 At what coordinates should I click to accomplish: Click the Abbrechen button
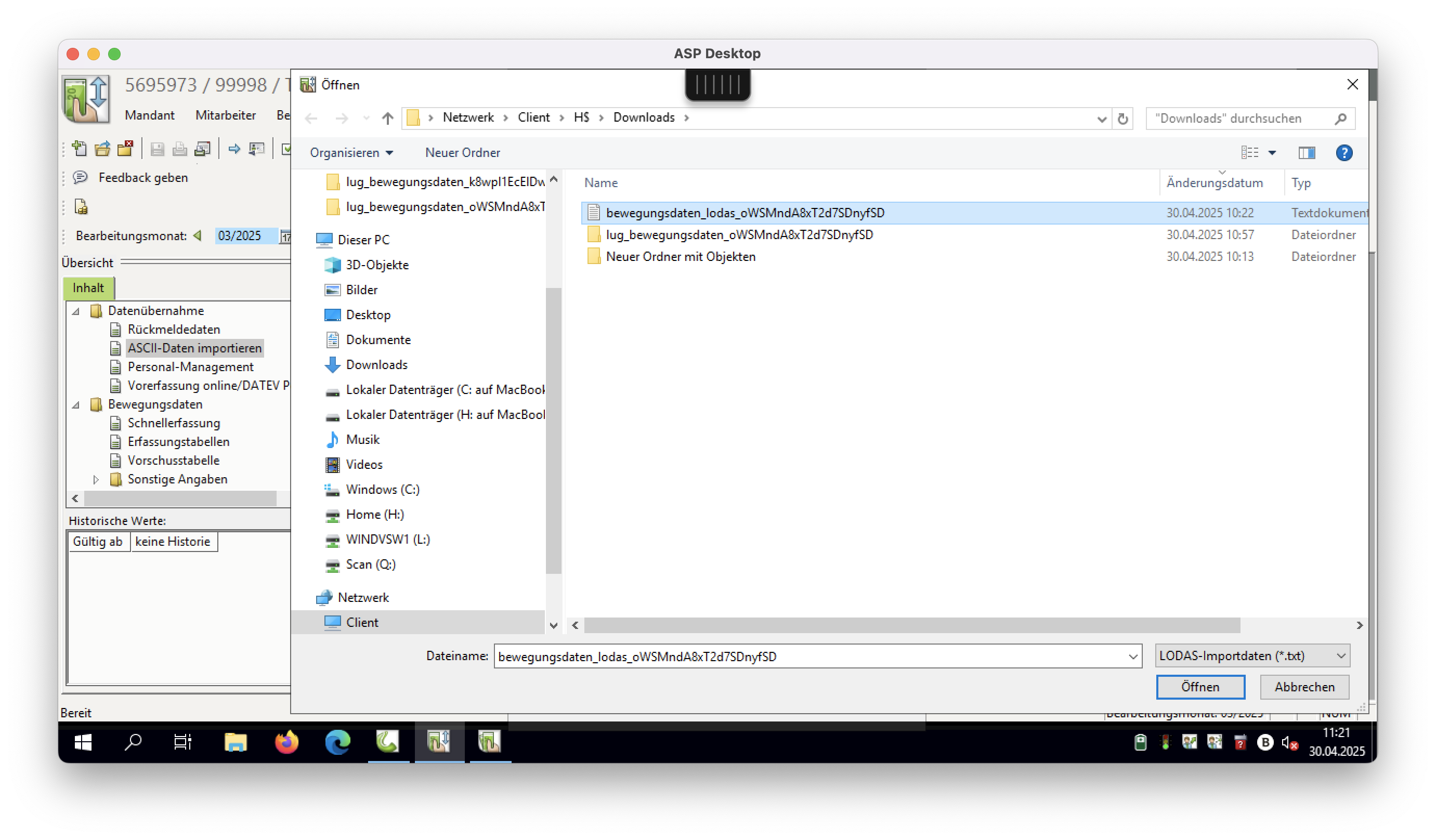[x=1304, y=687]
